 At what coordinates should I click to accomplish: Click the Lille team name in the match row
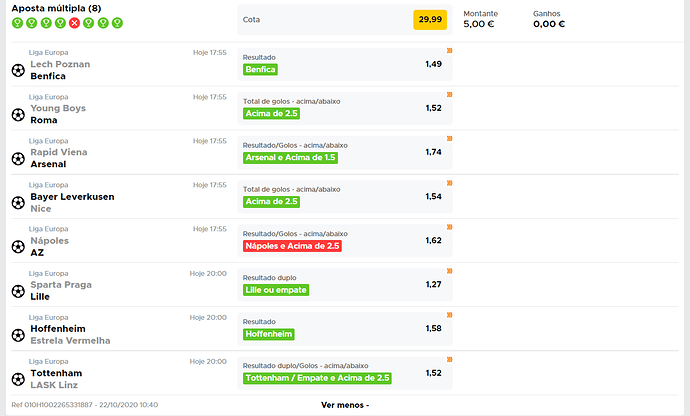pos(40,297)
